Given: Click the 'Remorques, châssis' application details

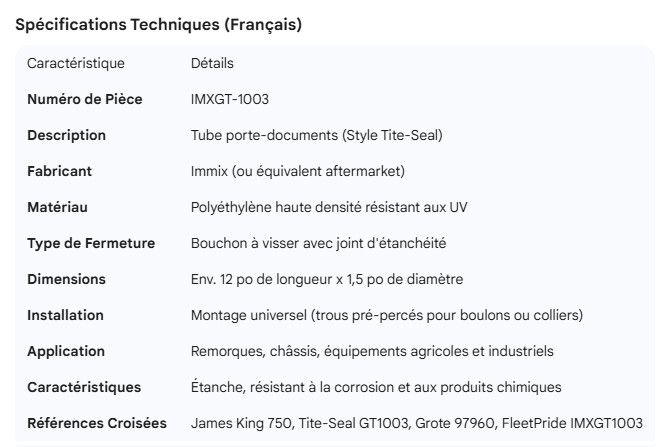Looking at the screenshot, I should point(372,351).
